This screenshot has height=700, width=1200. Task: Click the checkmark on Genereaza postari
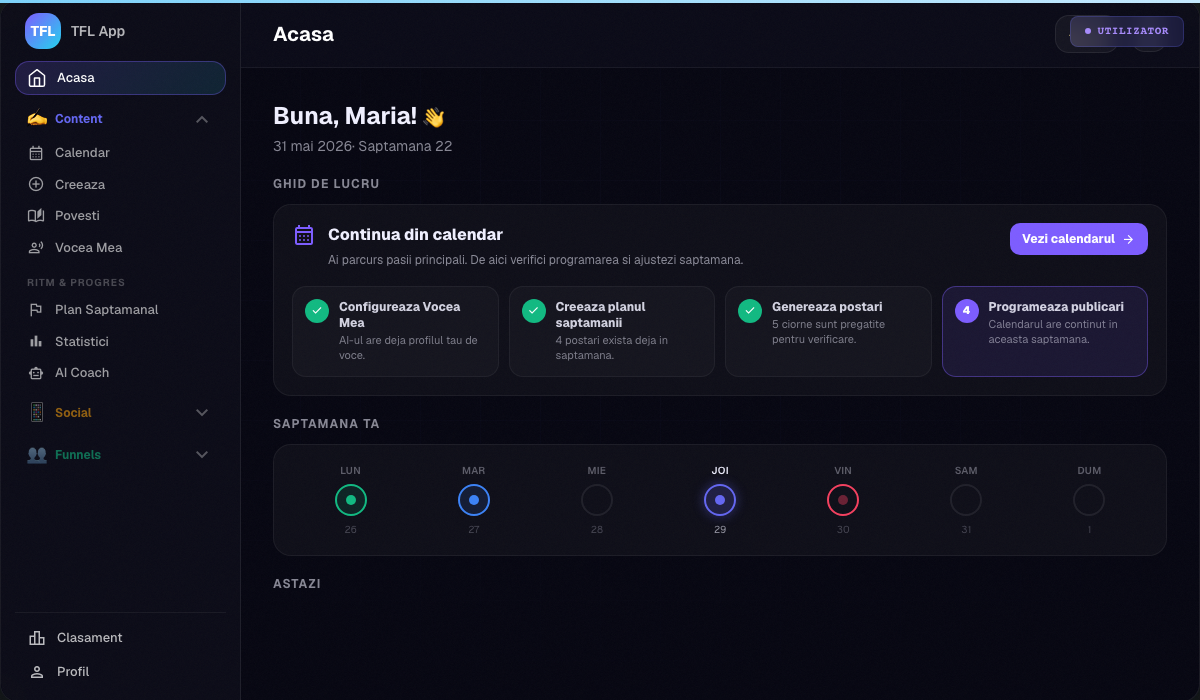point(750,311)
